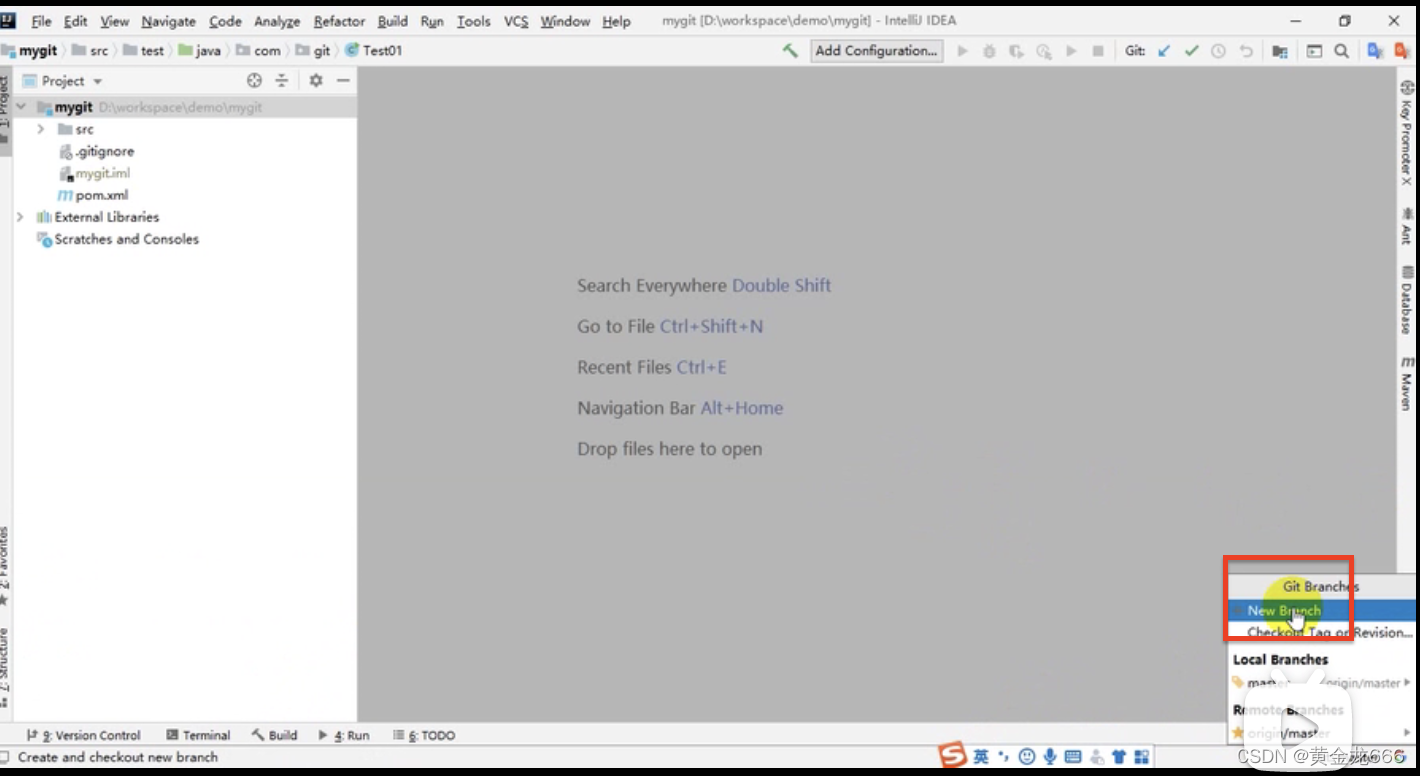Select .gitignore file in project tree

97,151
